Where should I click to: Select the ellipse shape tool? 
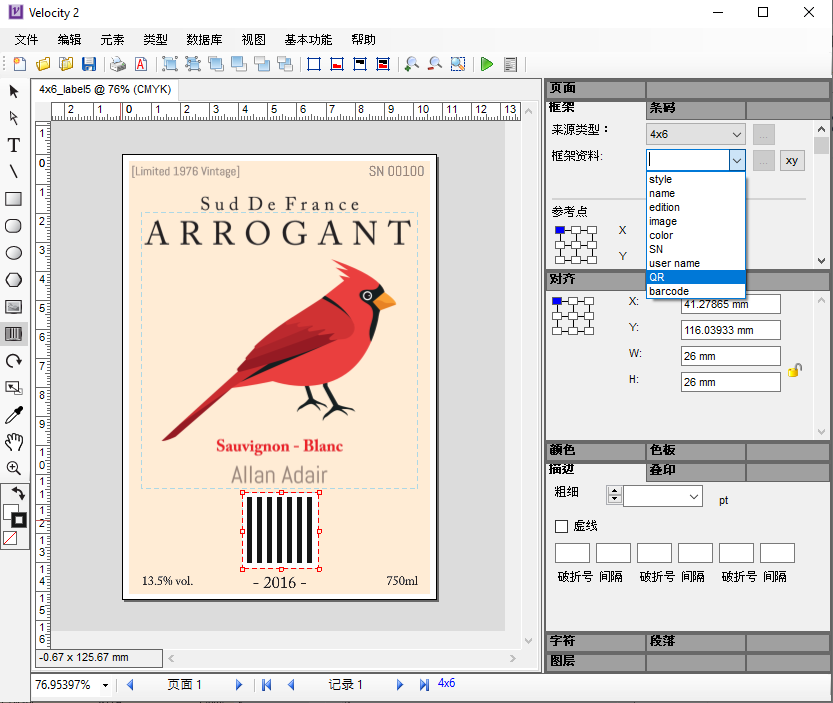[14, 253]
